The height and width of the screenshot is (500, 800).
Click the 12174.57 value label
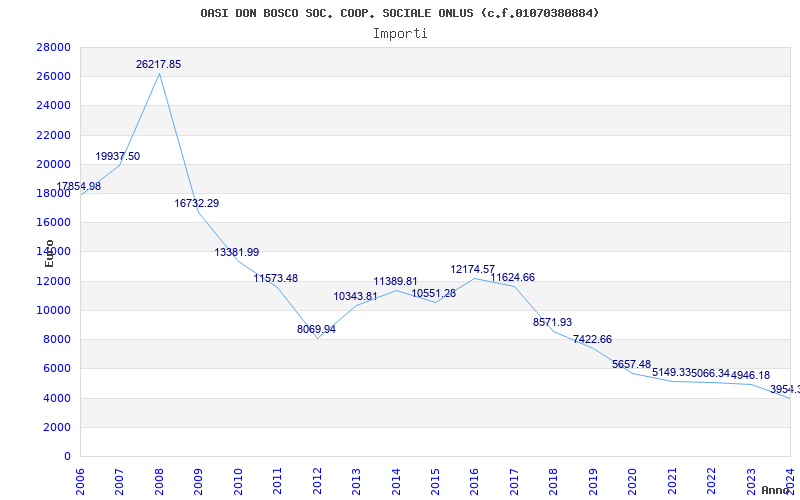point(472,269)
